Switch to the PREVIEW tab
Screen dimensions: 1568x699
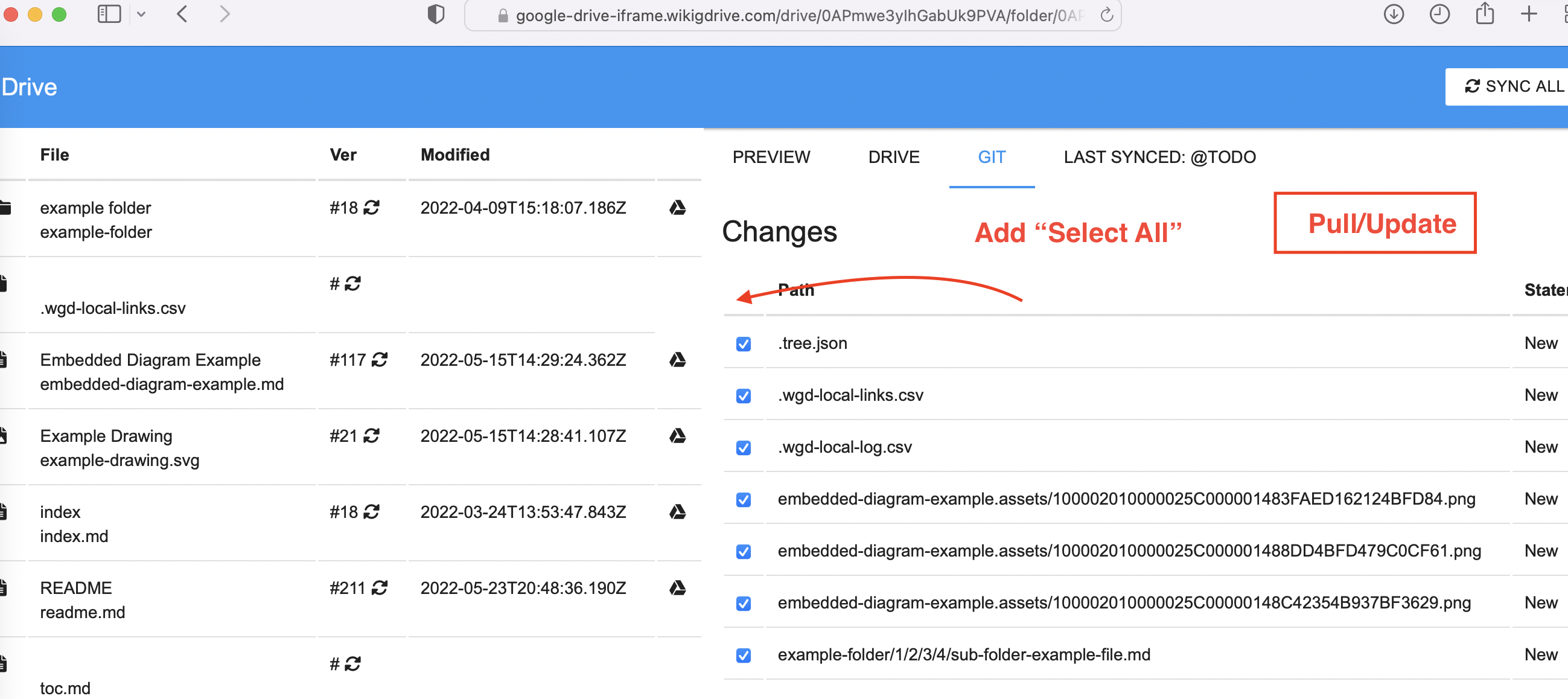771,157
